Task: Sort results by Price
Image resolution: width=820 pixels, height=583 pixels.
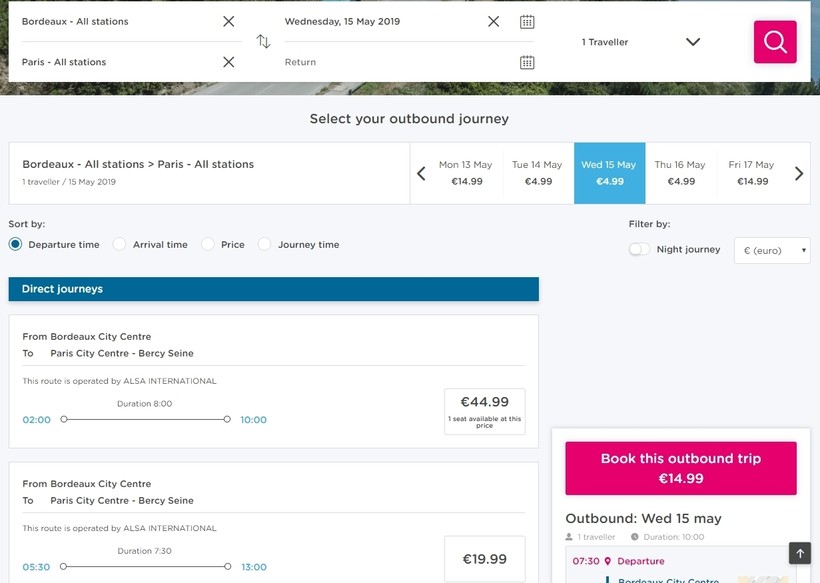Action: 223,244
